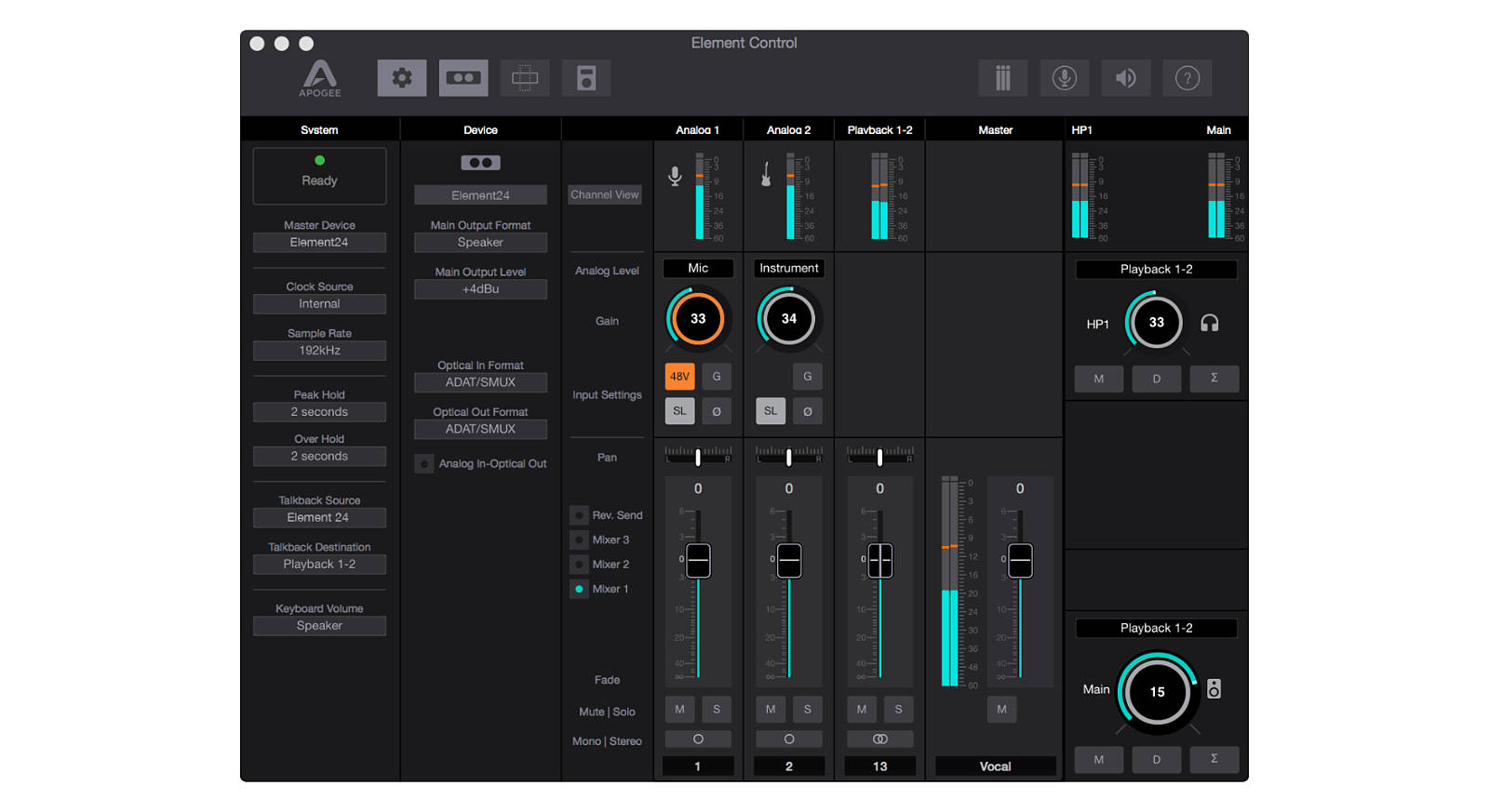Image resolution: width=1489 pixels, height=812 pixels.
Task: Click the speaker volume toolbar icon
Action: [x=1126, y=78]
